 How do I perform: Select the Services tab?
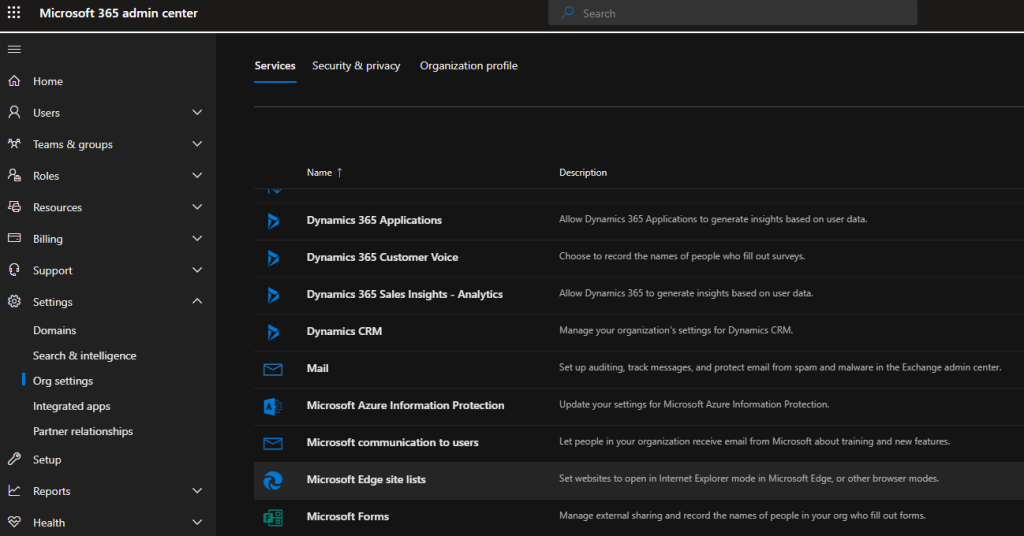click(x=275, y=65)
